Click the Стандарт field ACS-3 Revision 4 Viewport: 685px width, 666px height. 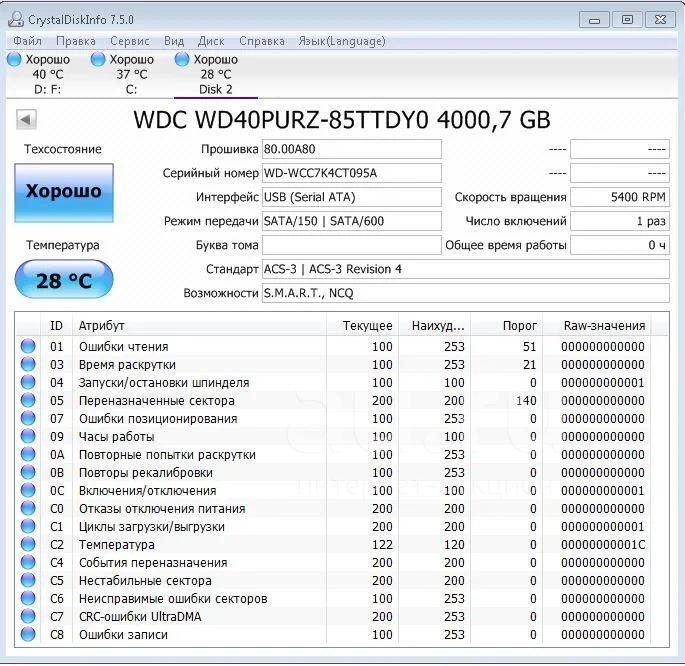tap(466, 269)
